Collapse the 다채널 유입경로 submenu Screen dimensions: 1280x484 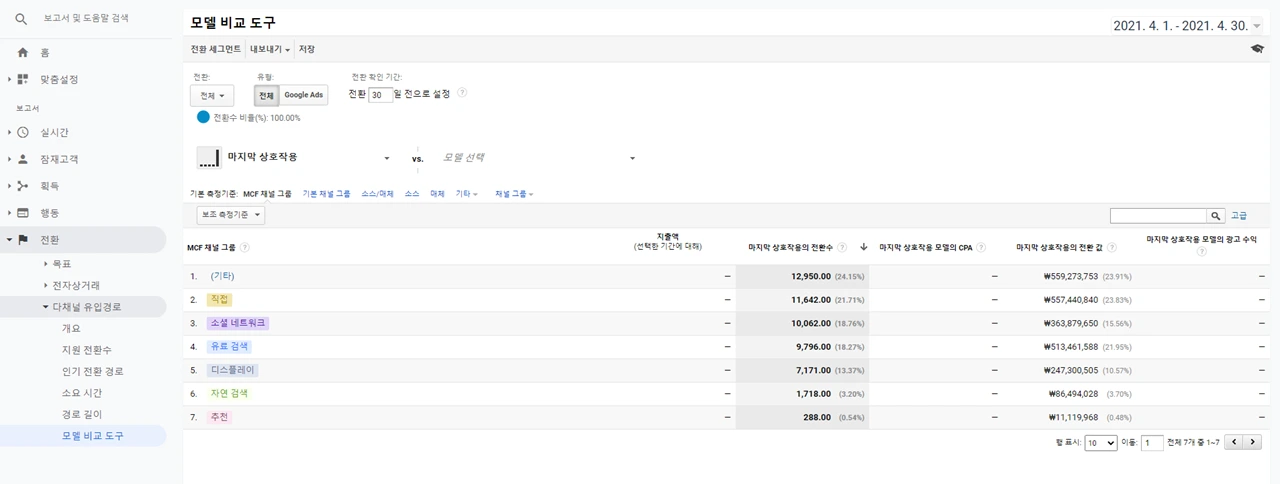[46, 307]
